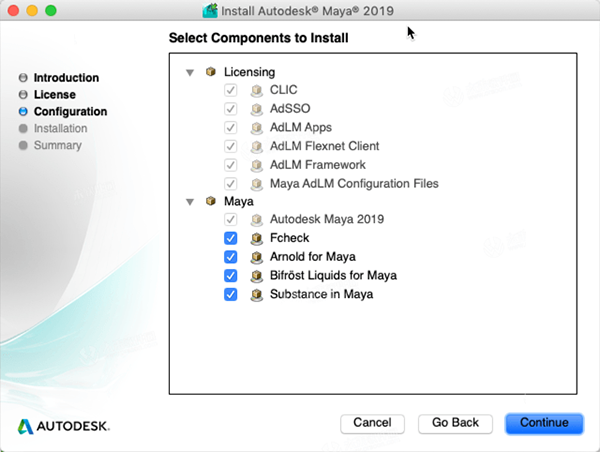Click the Configuration step bullet

click(23, 111)
